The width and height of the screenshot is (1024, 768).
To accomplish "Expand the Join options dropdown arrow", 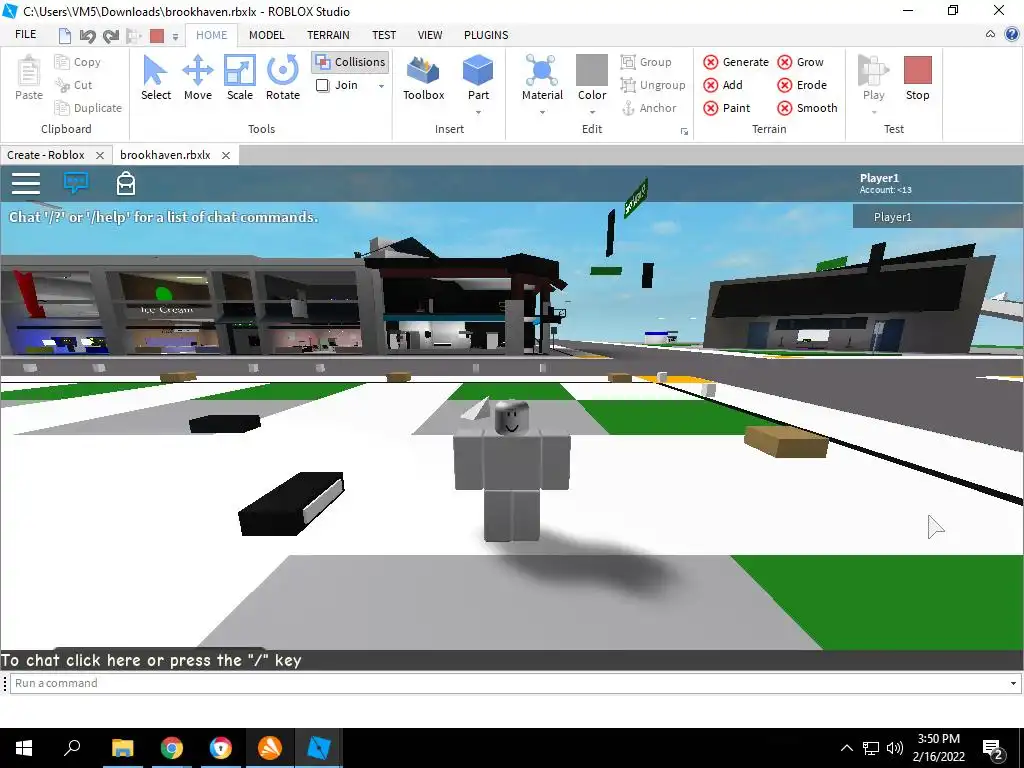I will pyautogui.click(x=381, y=86).
